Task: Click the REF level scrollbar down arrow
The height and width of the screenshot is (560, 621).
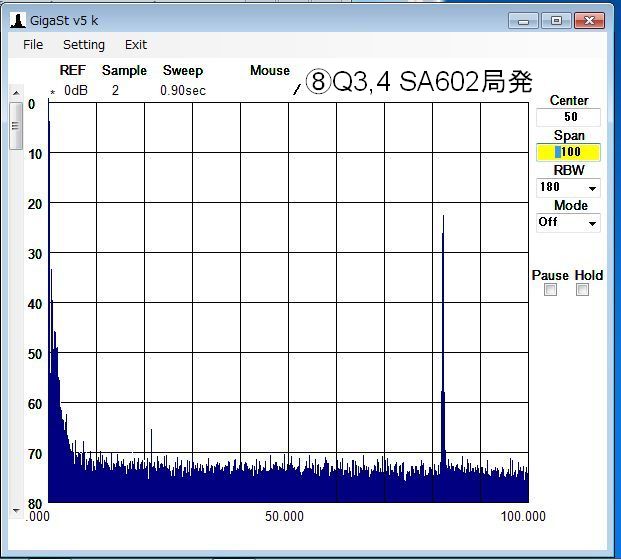Action: coord(16,510)
